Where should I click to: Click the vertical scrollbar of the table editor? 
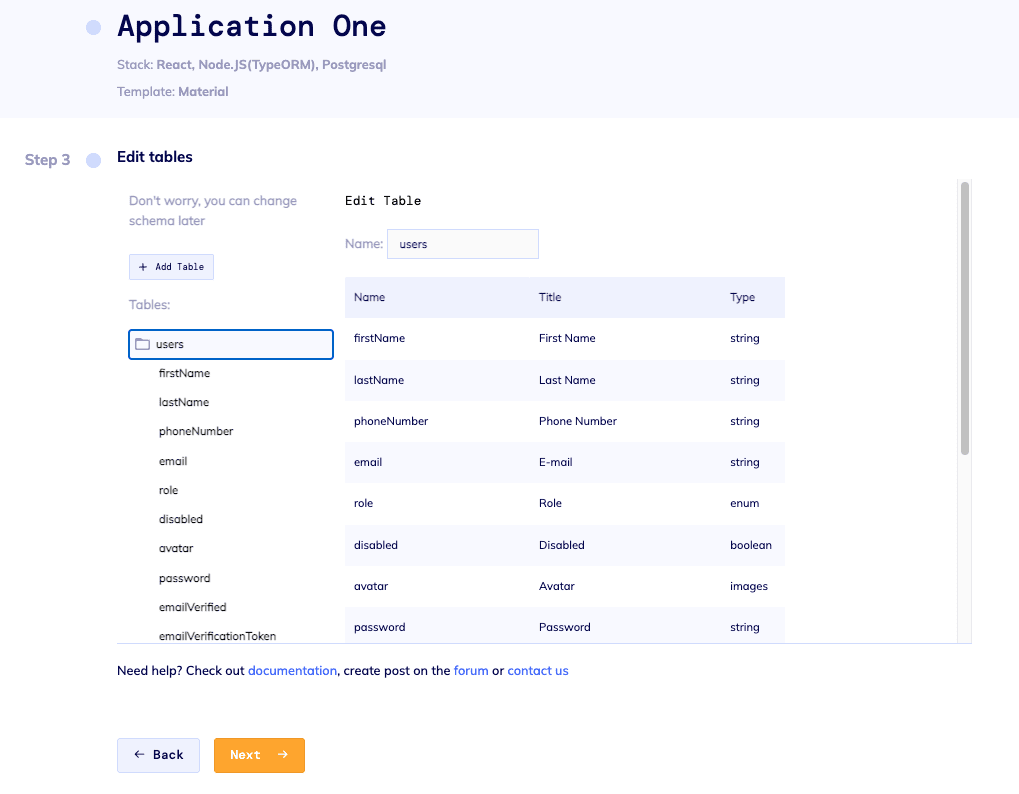965,318
